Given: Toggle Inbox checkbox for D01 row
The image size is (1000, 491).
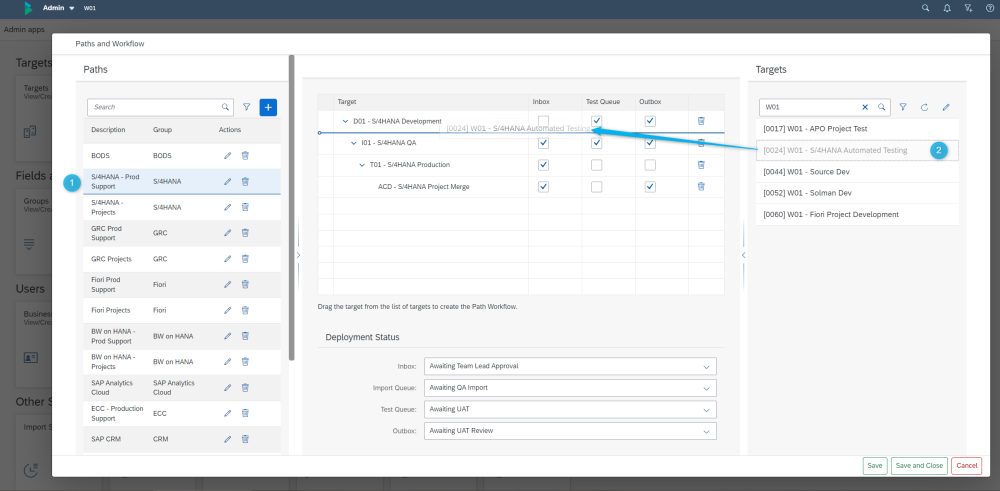Looking at the screenshot, I should click(x=543, y=121).
